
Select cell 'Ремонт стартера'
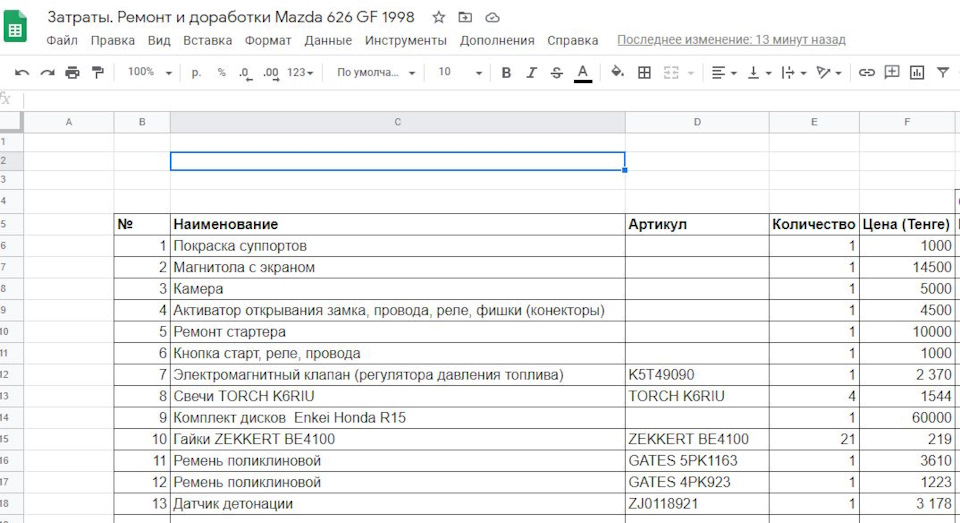[397, 332]
